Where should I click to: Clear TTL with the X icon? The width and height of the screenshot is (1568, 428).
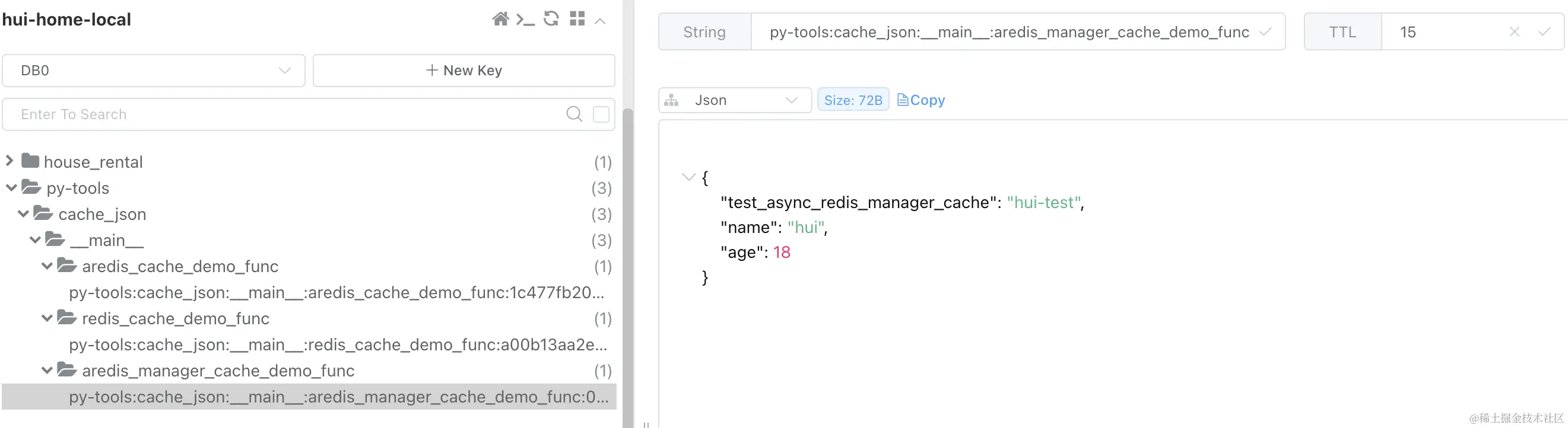(x=1515, y=31)
